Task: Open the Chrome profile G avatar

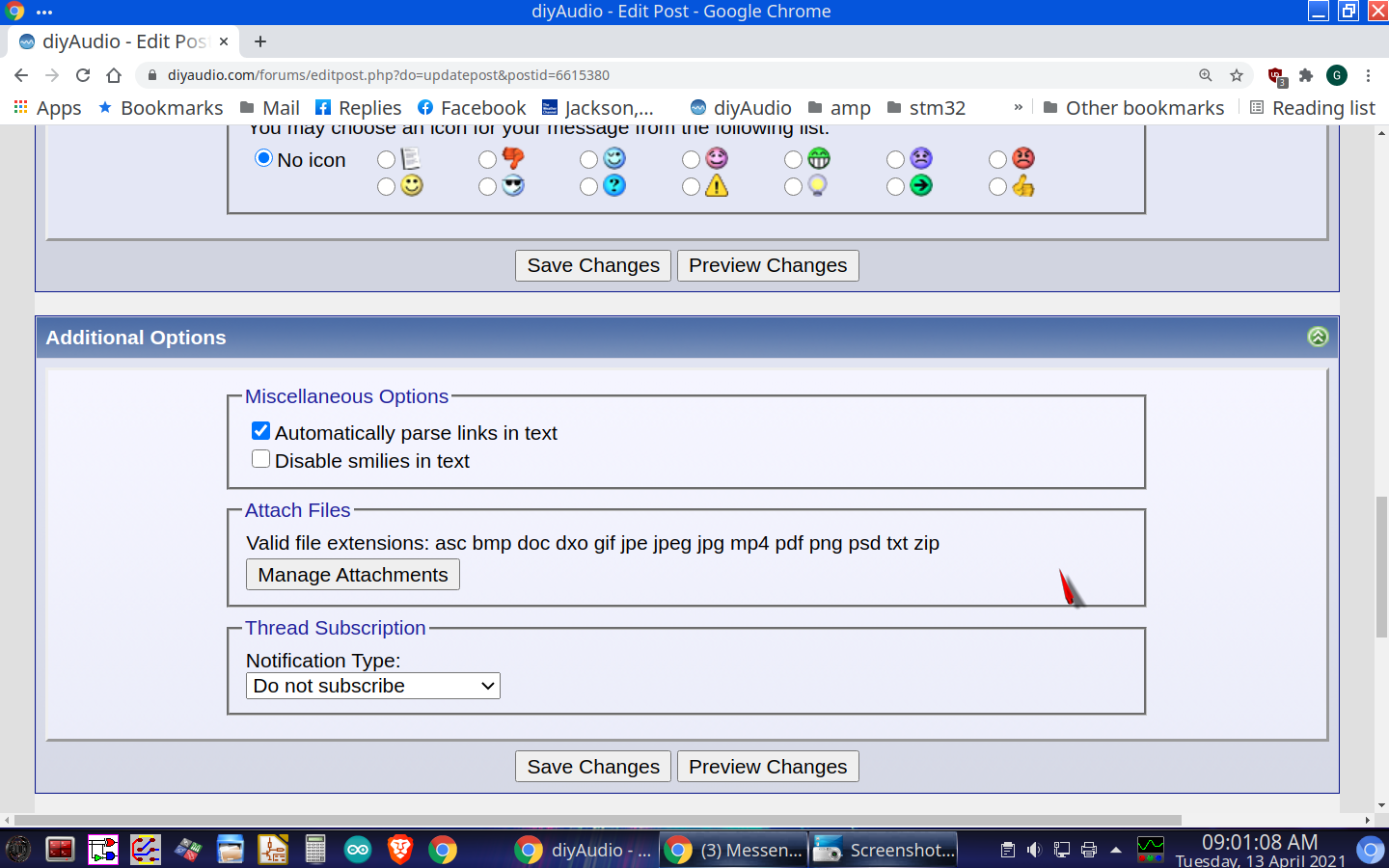Action: click(1337, 75)
